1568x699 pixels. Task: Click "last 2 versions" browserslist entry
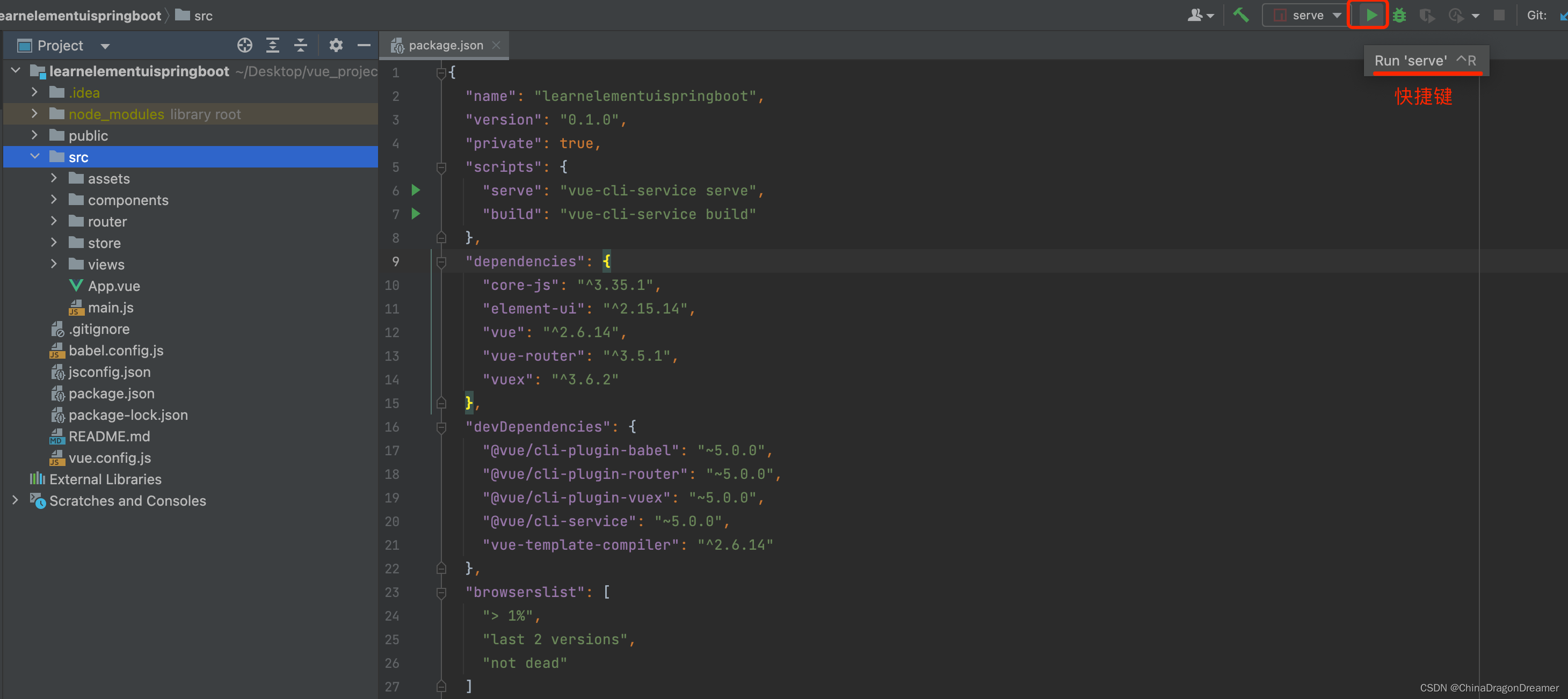coord(555,640)
